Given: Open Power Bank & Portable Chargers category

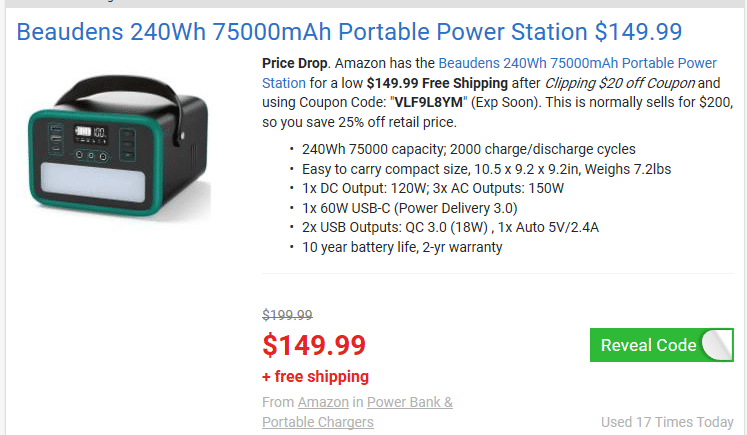Looking at the screenshot, I should (x=409, y=402).
